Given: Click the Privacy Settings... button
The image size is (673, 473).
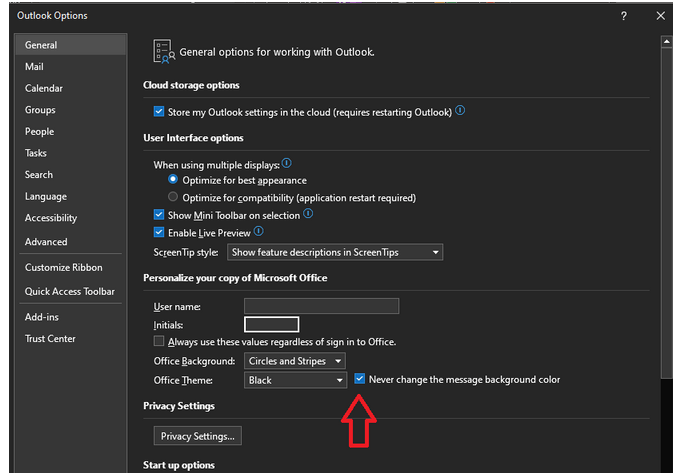Looking at the screenshot, I should (x=197, y=436).
